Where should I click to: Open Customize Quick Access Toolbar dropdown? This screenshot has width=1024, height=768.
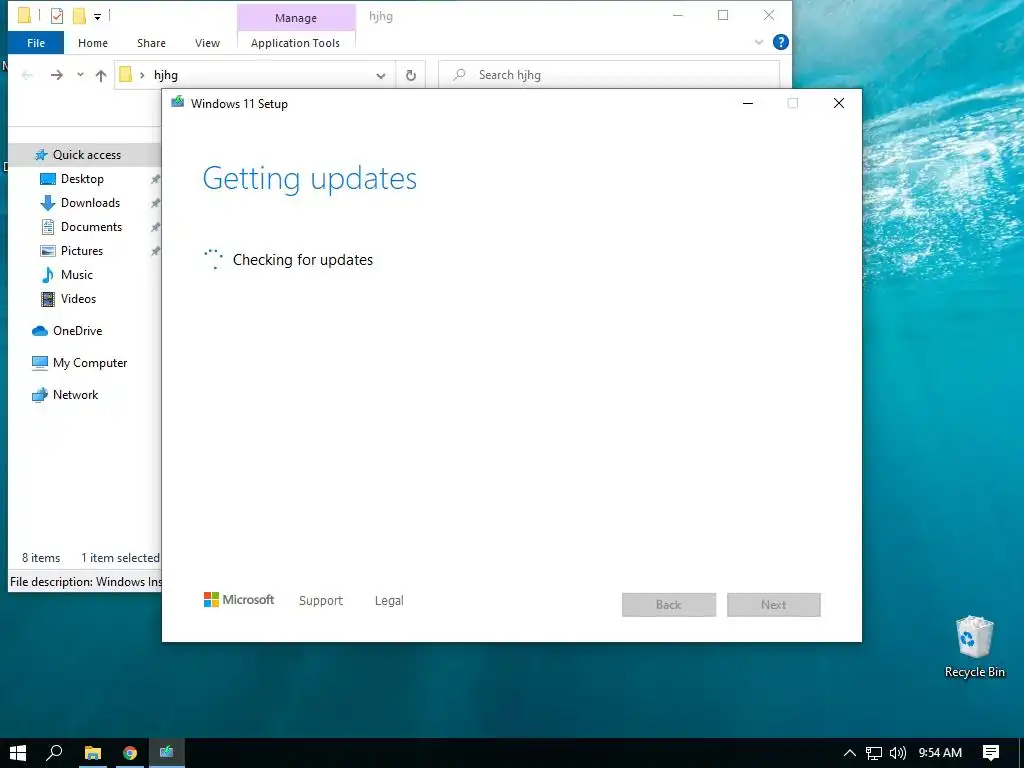pyautogui.click(x=97, y=16)
